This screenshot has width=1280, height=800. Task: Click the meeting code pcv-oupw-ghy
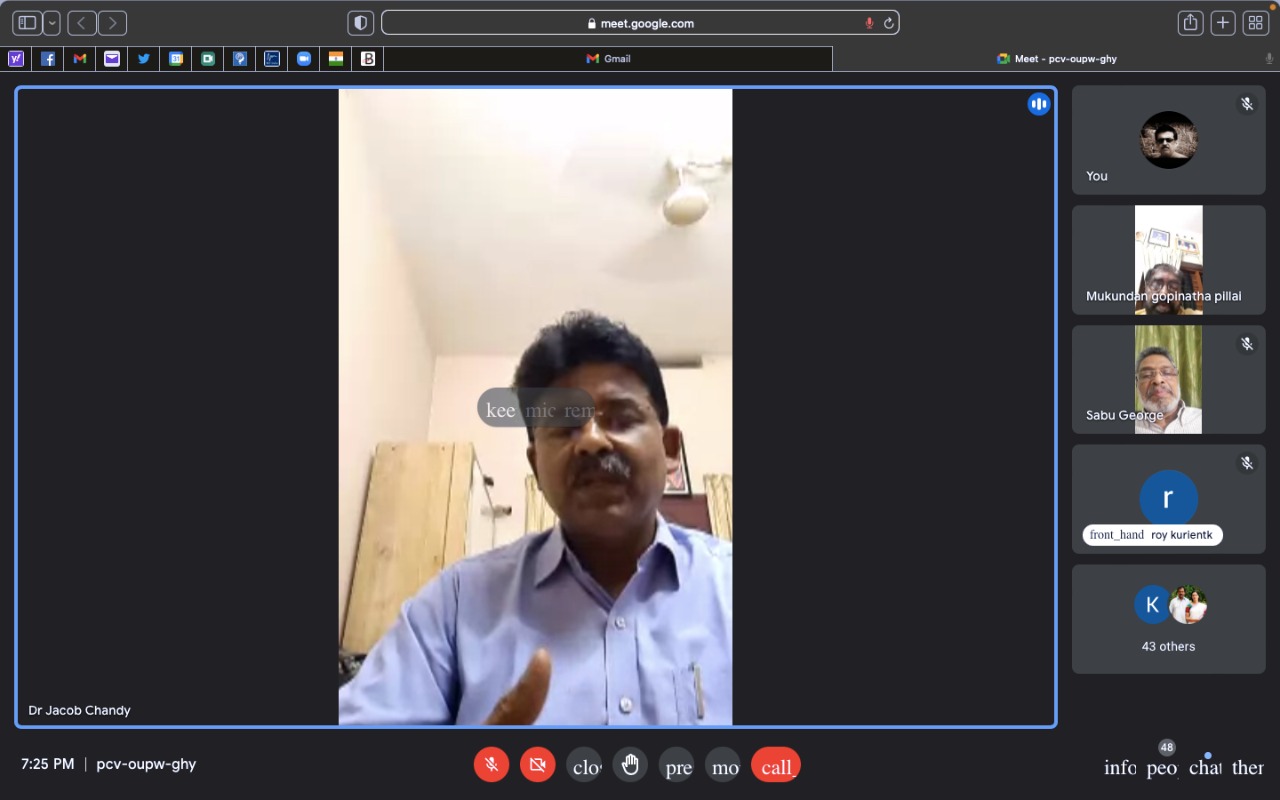pos(146,764)
